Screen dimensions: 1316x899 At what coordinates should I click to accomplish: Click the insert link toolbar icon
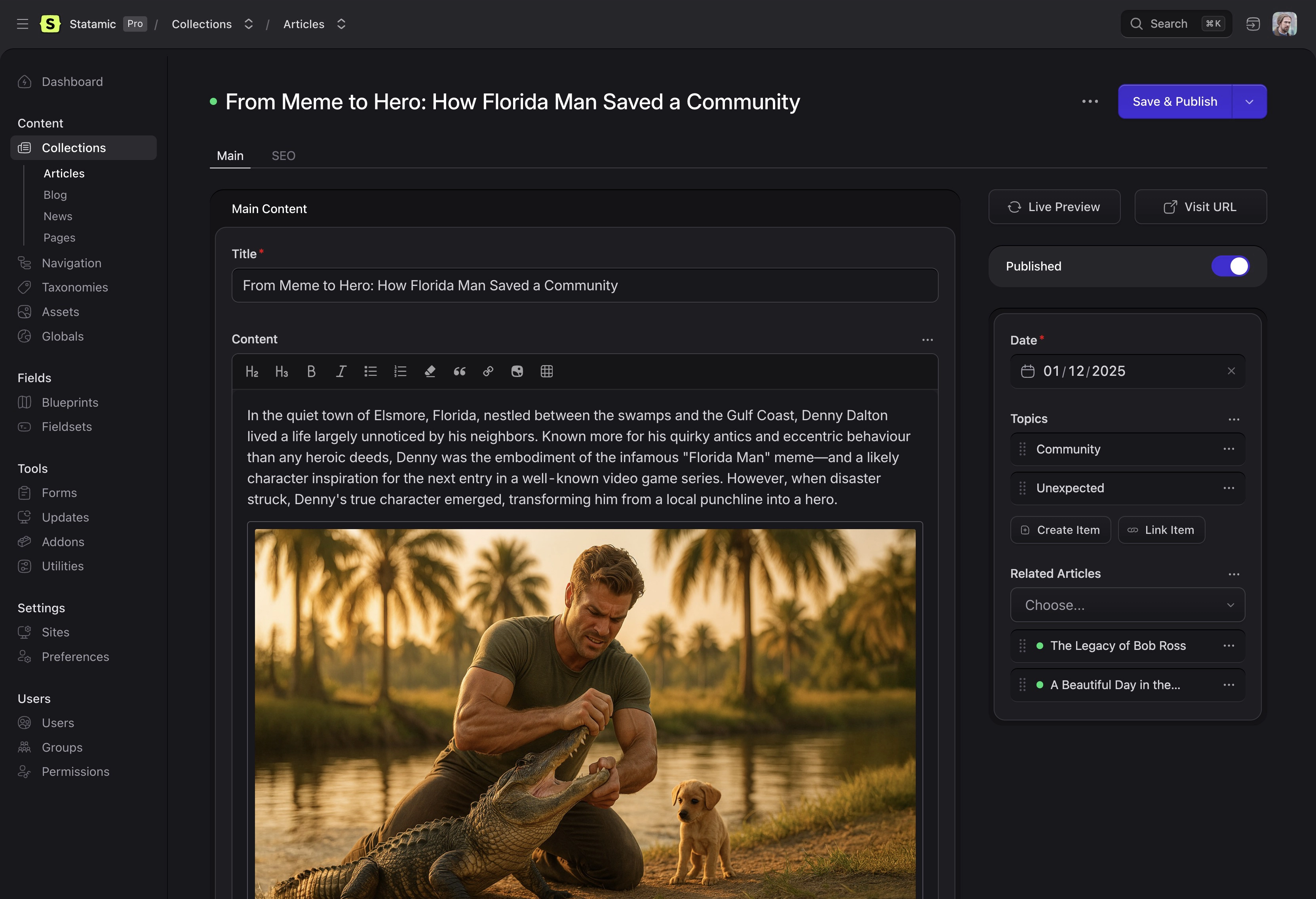(x=488, y=371)
